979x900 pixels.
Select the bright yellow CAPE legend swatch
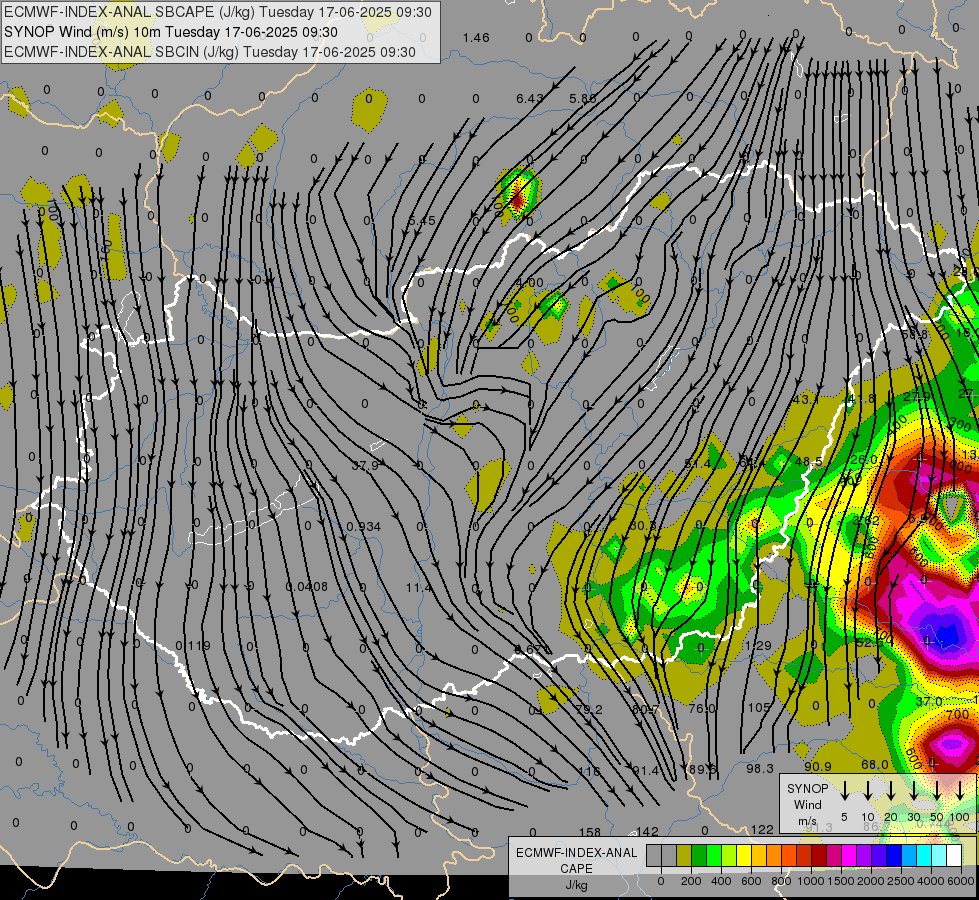[744, 855]
